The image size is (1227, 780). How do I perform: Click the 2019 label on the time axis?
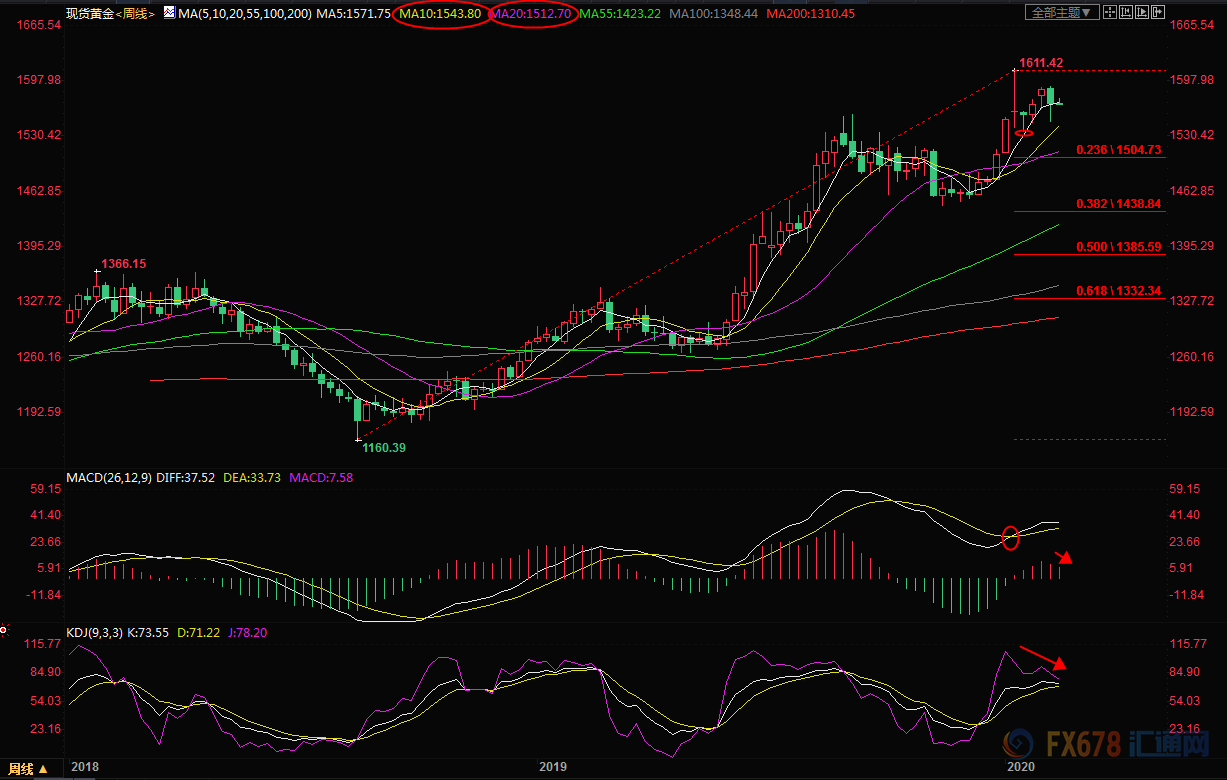[x=553, y=767]
